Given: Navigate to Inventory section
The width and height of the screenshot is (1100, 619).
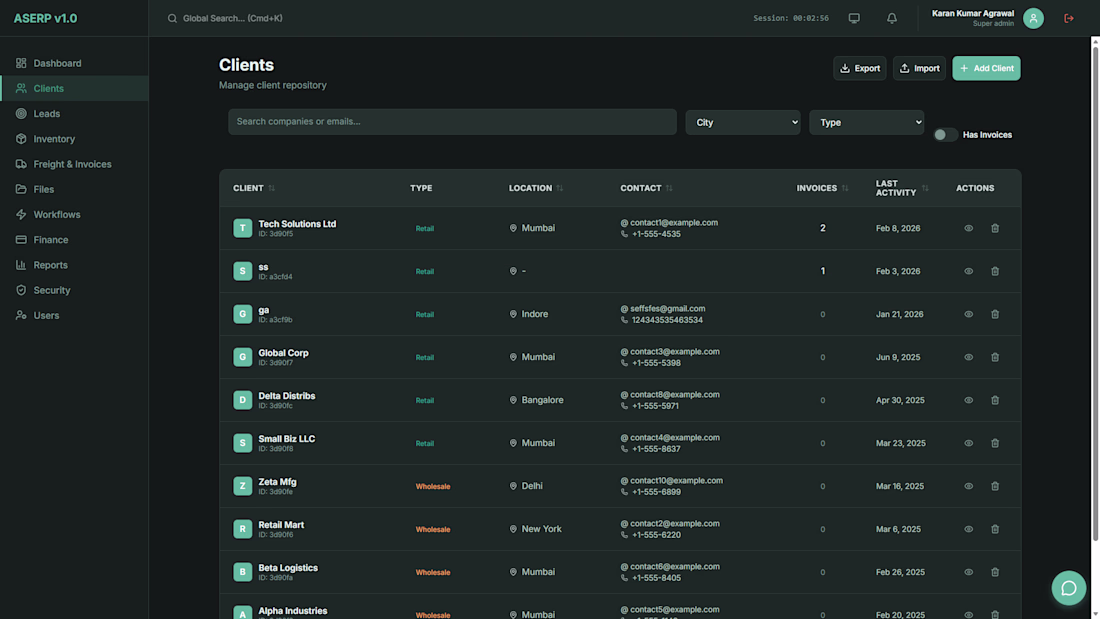Looking at the screenshot, I should 74,139.
